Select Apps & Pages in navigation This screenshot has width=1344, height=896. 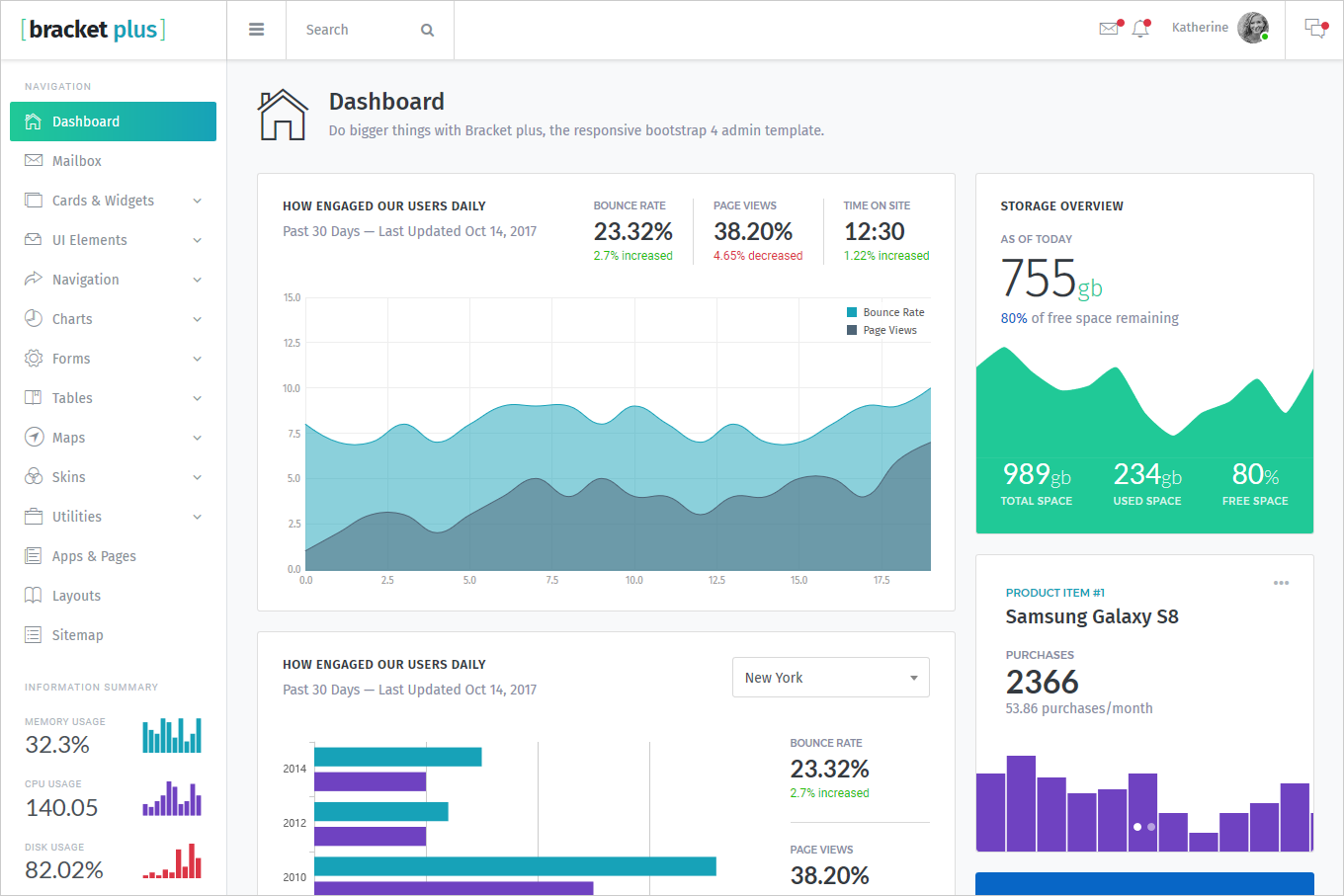[x=94, y=556]
